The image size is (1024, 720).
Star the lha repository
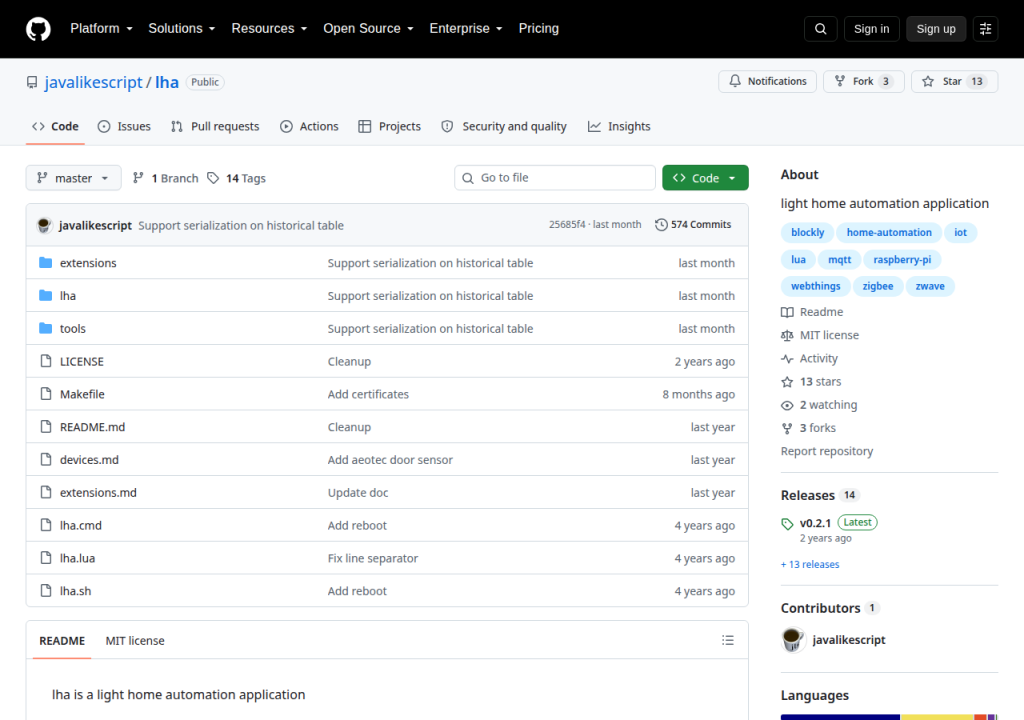point(954,81)
